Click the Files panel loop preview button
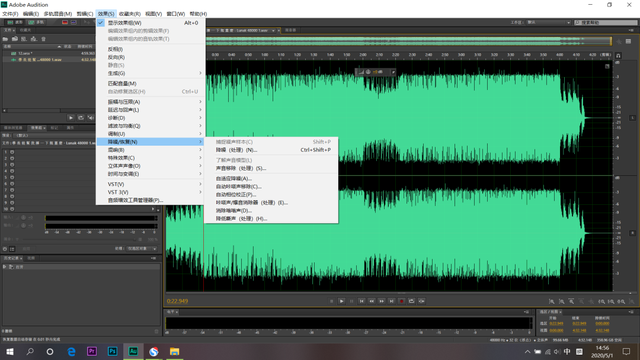Viewport: 640px width, 360px height. click(81, 118)
